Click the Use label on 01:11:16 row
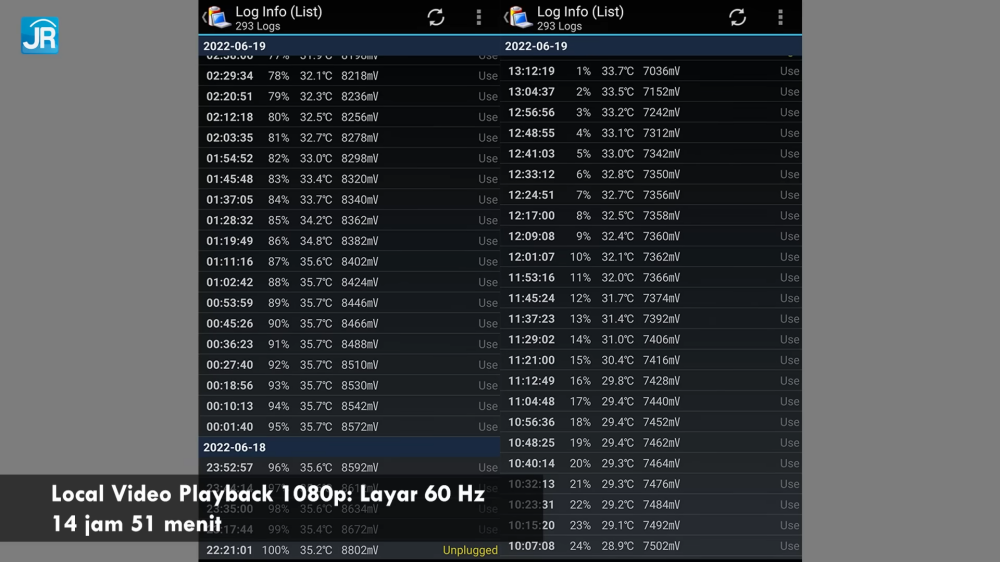 click(x=487, y=262)
